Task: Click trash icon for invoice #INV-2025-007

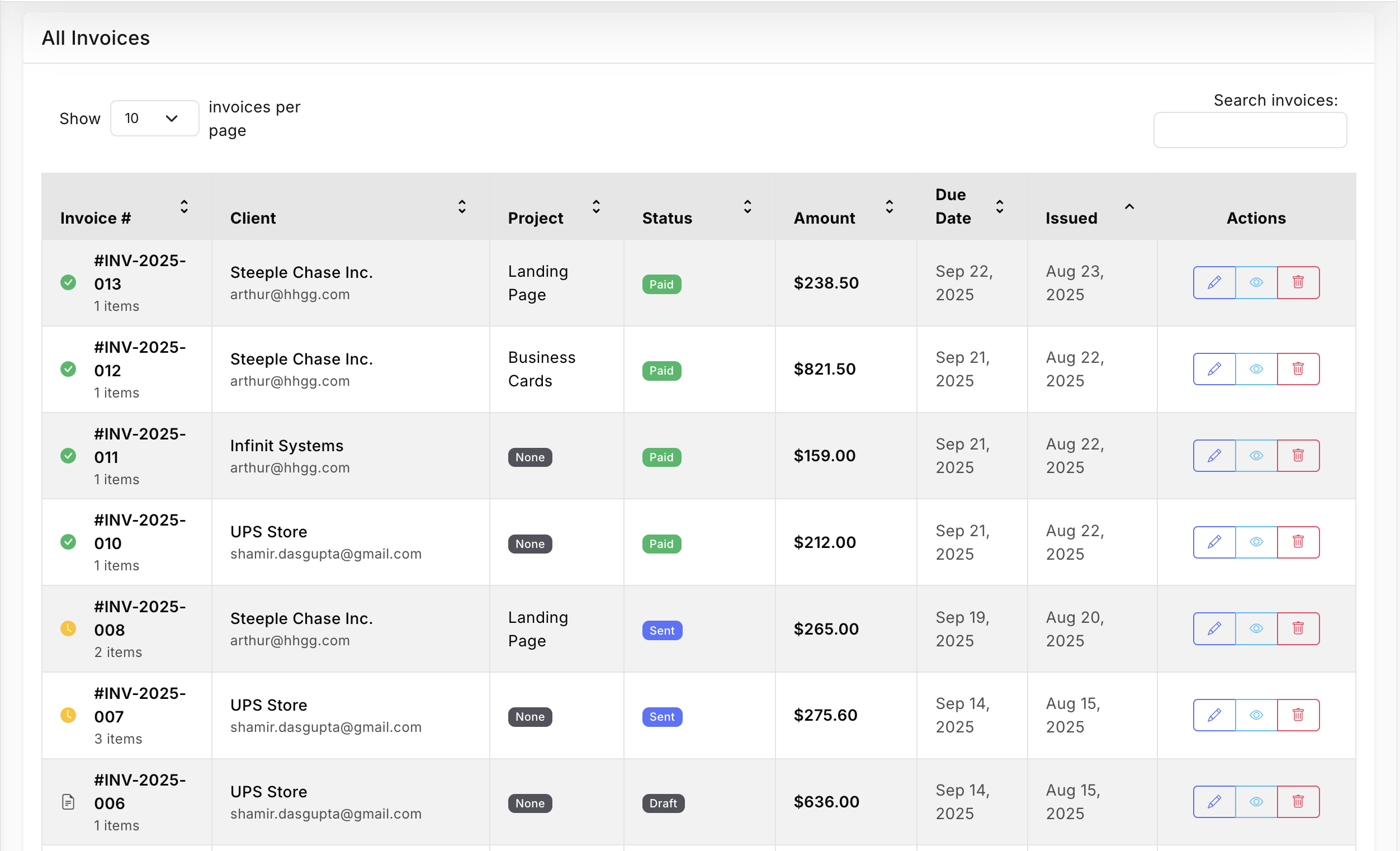Action: 1298,715
